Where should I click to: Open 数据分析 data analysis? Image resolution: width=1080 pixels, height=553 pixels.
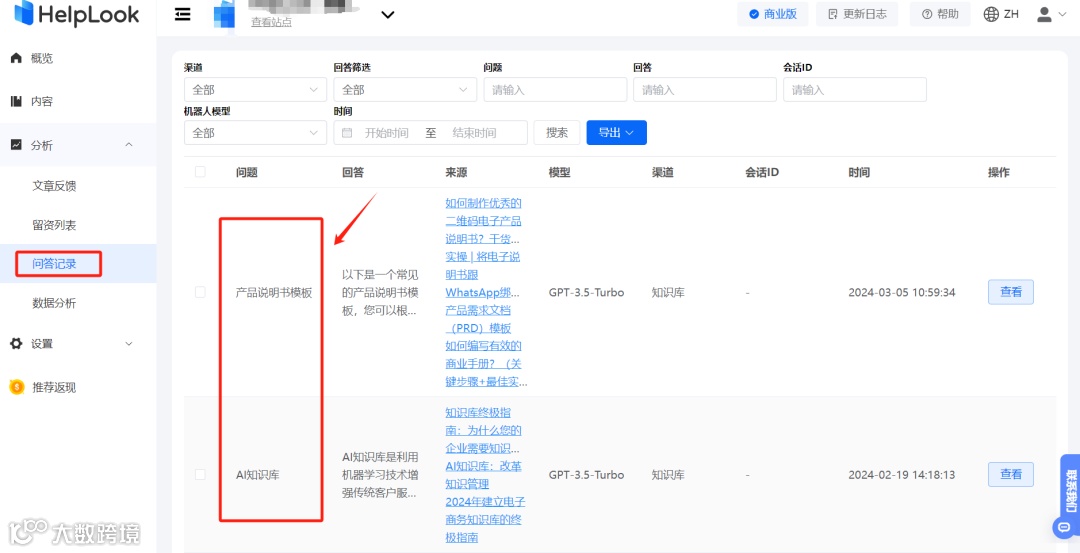[x=54, y=303]
